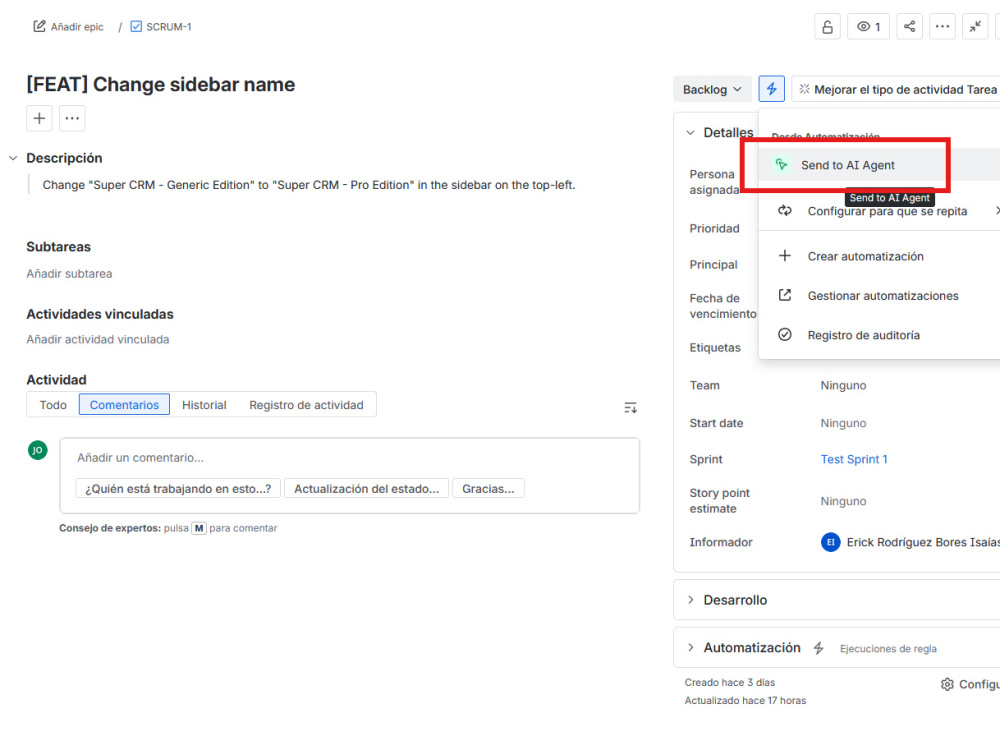The width and height of the screenshot is (1000, 750).
Task: Insert the ¿Quién está trabajando en esto? suggestion
Action: [178, 489]
